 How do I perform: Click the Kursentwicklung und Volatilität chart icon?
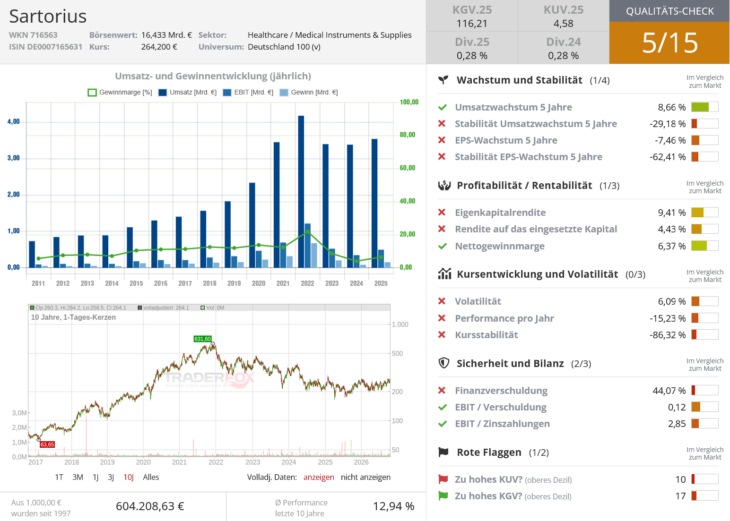tap(444, 274)
